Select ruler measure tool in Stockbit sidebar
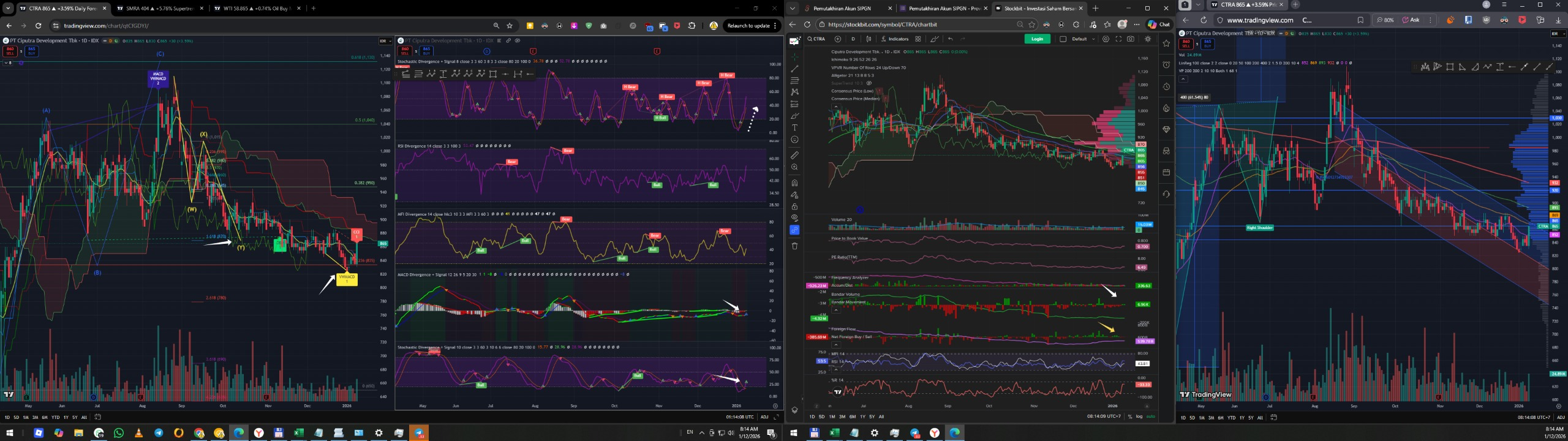The image size is (1568, 441). point(794,156)
